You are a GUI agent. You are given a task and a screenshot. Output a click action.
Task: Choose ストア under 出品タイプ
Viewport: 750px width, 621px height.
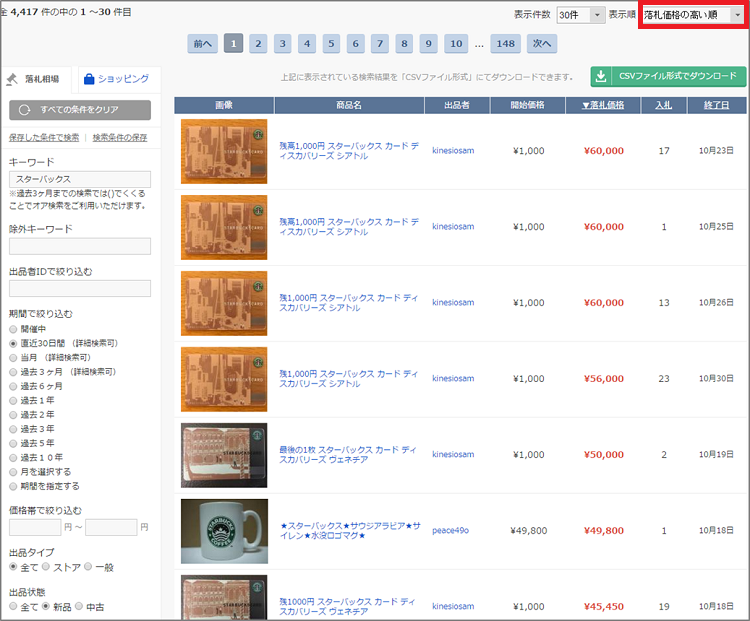(x=45, y=567)
